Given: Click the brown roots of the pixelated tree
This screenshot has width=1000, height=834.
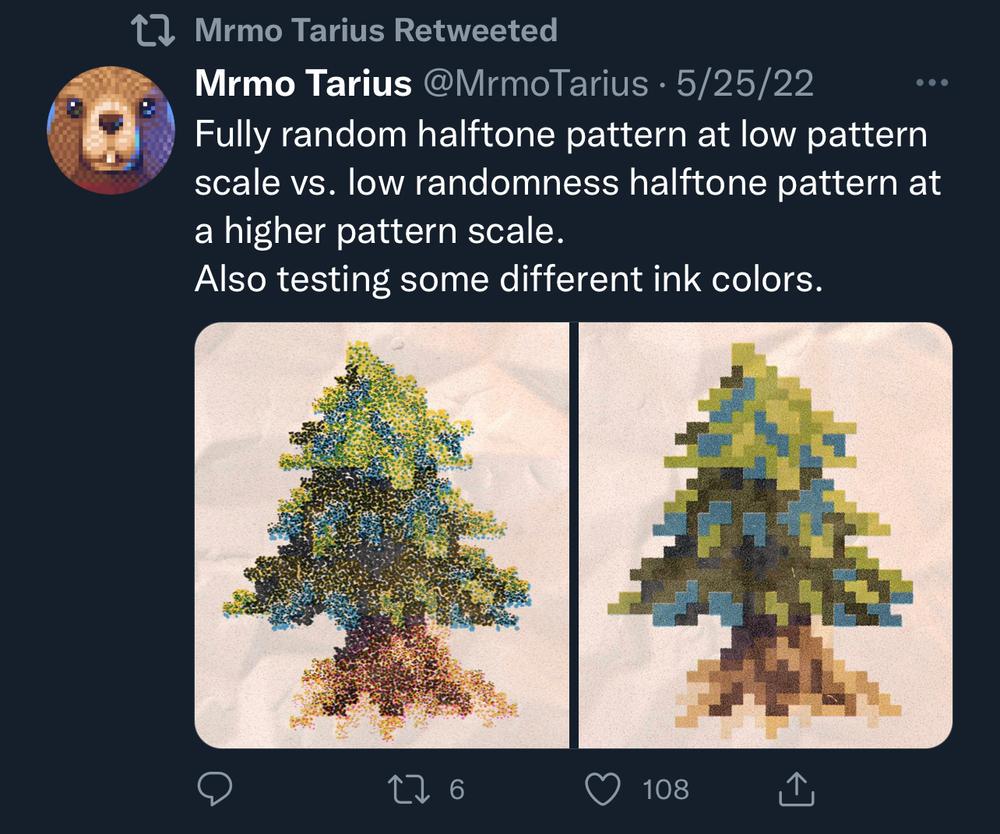Looking at the screenshot, I should [x=788, y=678].
